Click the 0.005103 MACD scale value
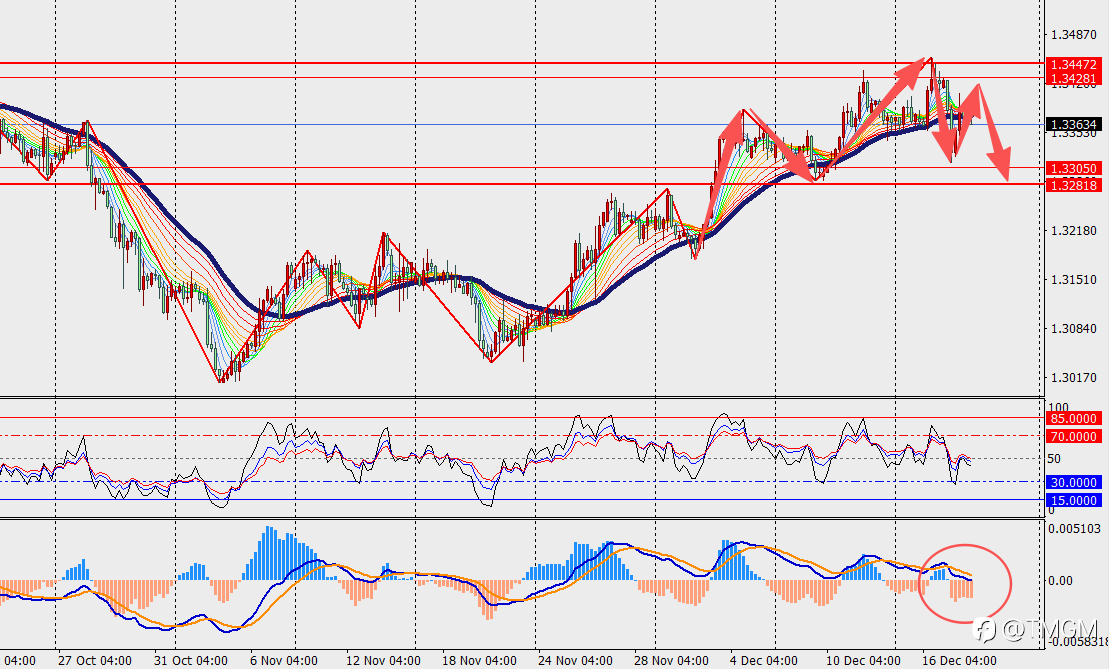The height and width of the screenshot is (669, 1109). (1074, 528)
